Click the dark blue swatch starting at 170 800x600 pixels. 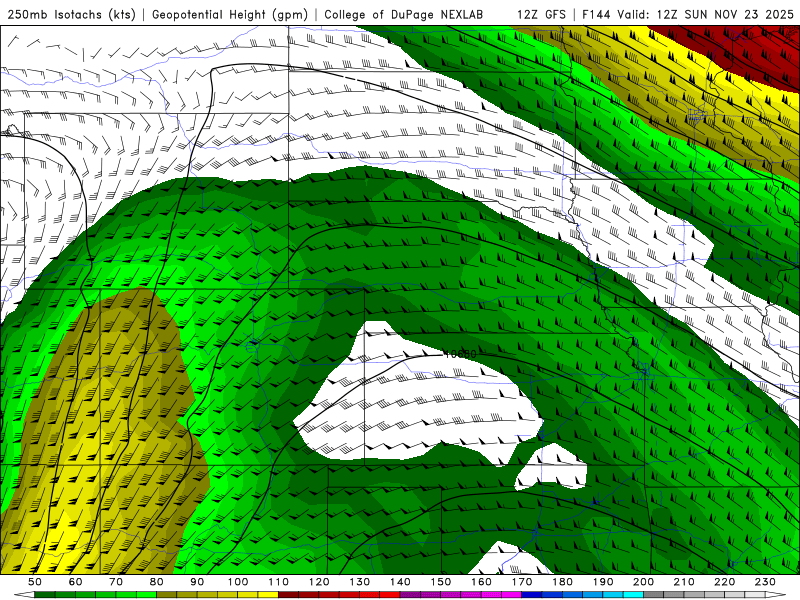(x=532, y=595)
